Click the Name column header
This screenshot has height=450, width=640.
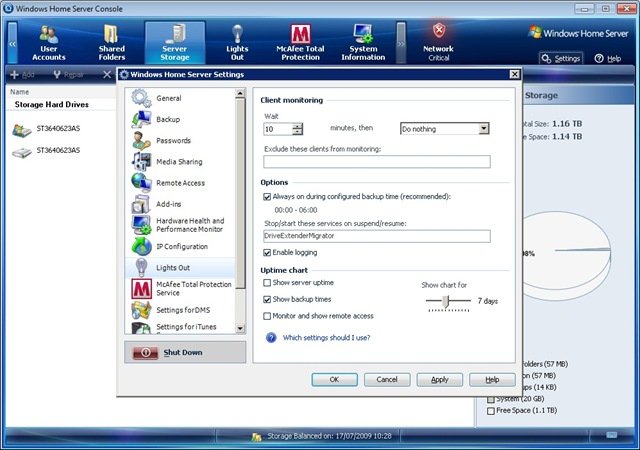(20, 92)
